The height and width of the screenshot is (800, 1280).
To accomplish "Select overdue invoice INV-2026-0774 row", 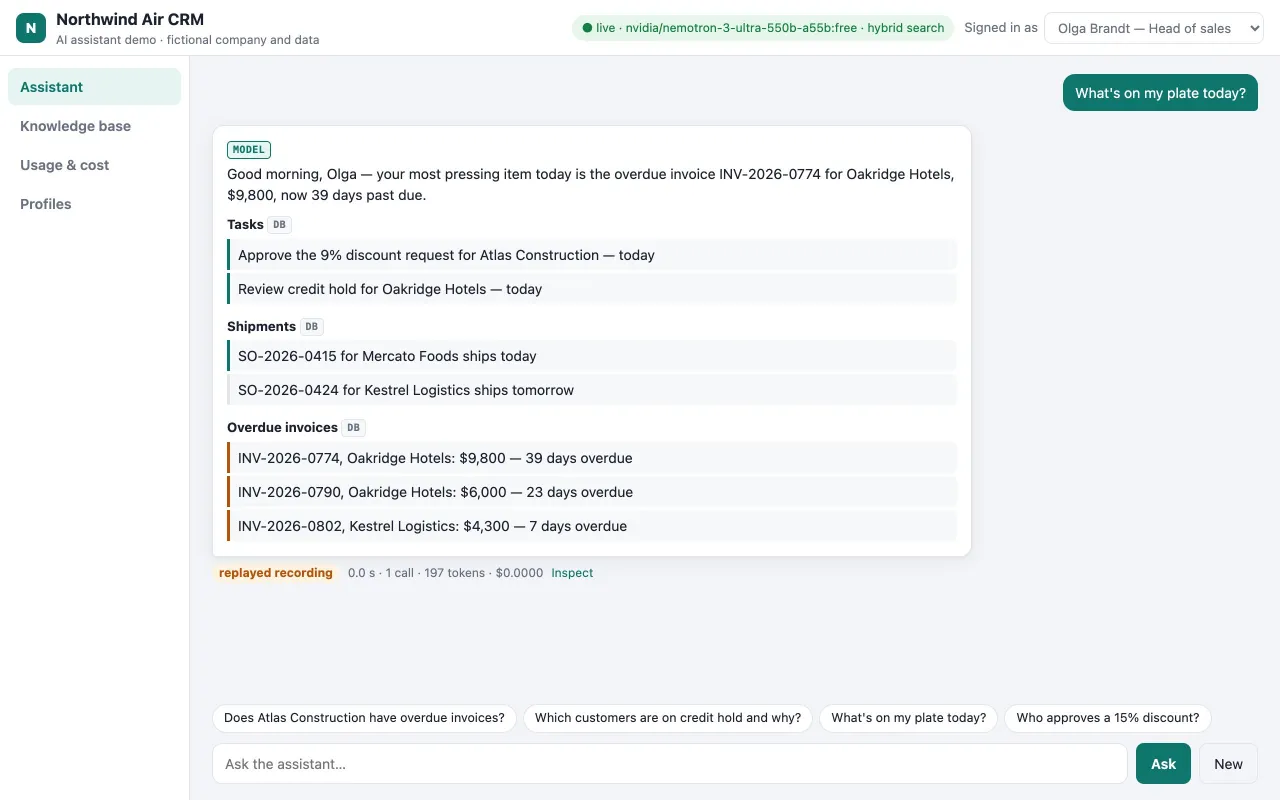I will point(592,458).
